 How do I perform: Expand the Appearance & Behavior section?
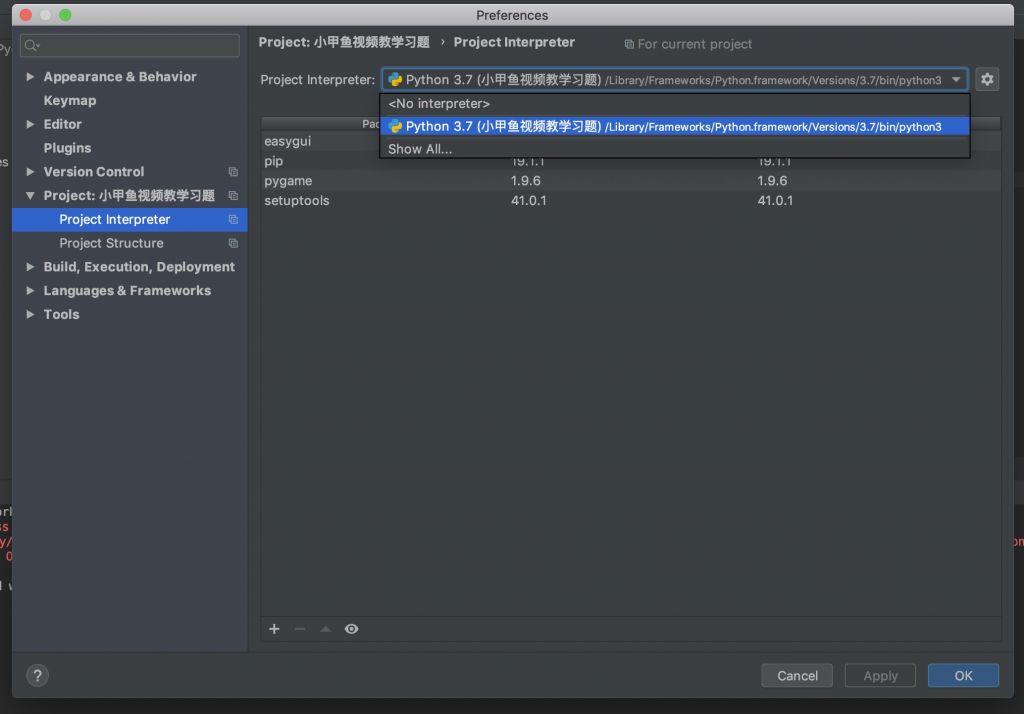pyautogui.click(x=31, y=77)
